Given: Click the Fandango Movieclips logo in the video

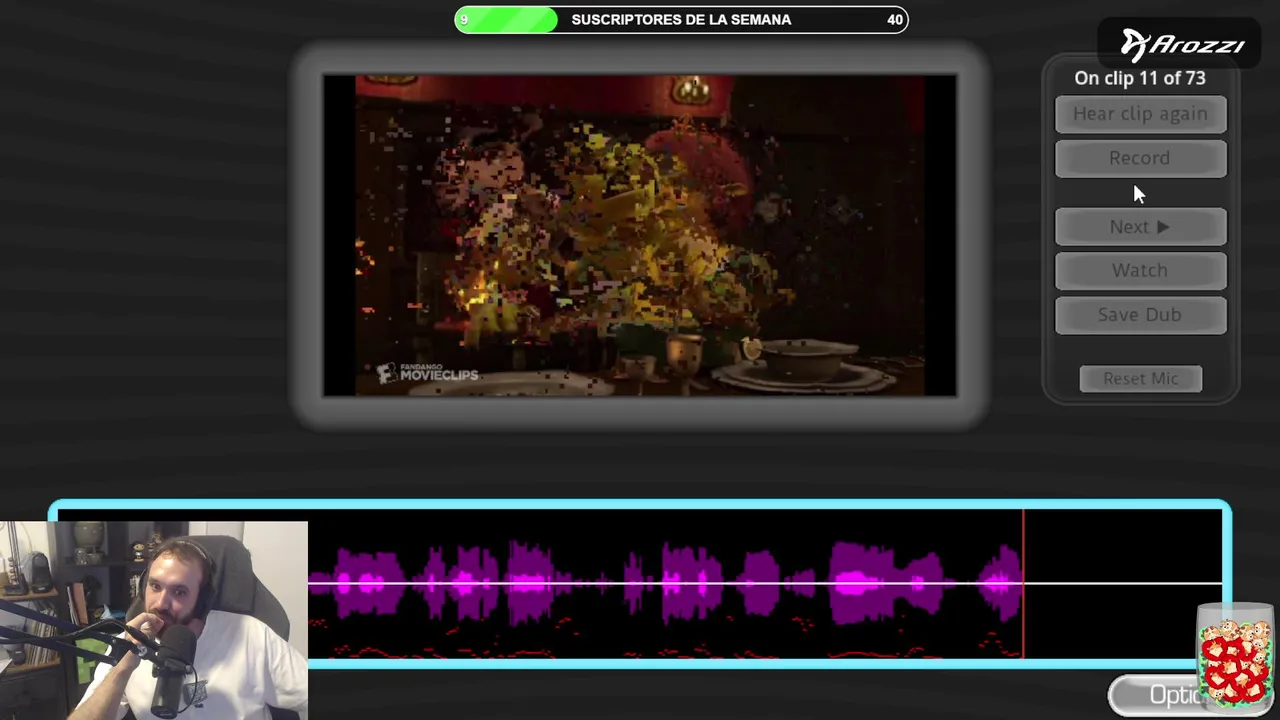Looking at the screenshot, I should tap(428, 373).
